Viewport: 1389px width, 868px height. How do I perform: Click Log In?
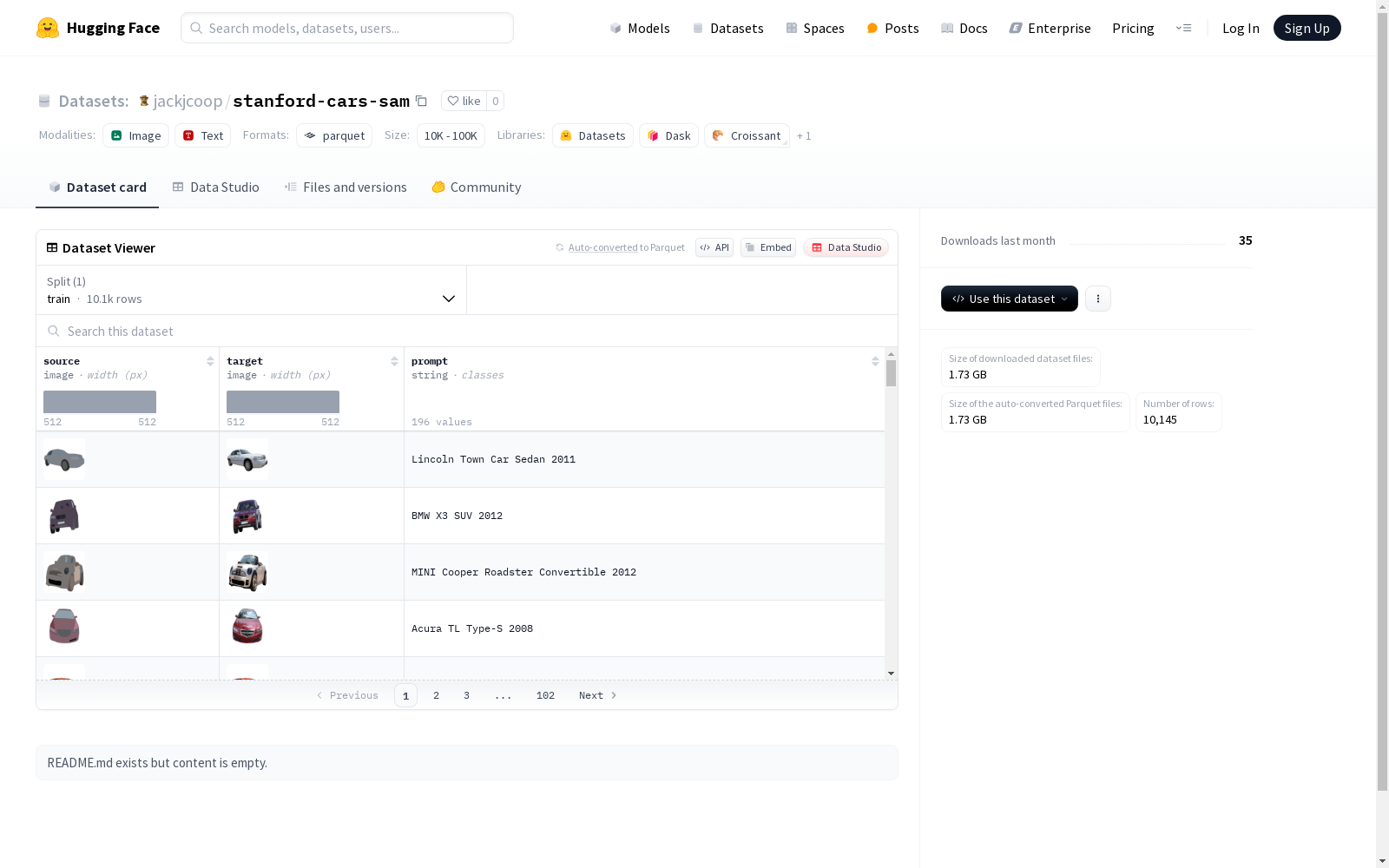coord(1241,28)
